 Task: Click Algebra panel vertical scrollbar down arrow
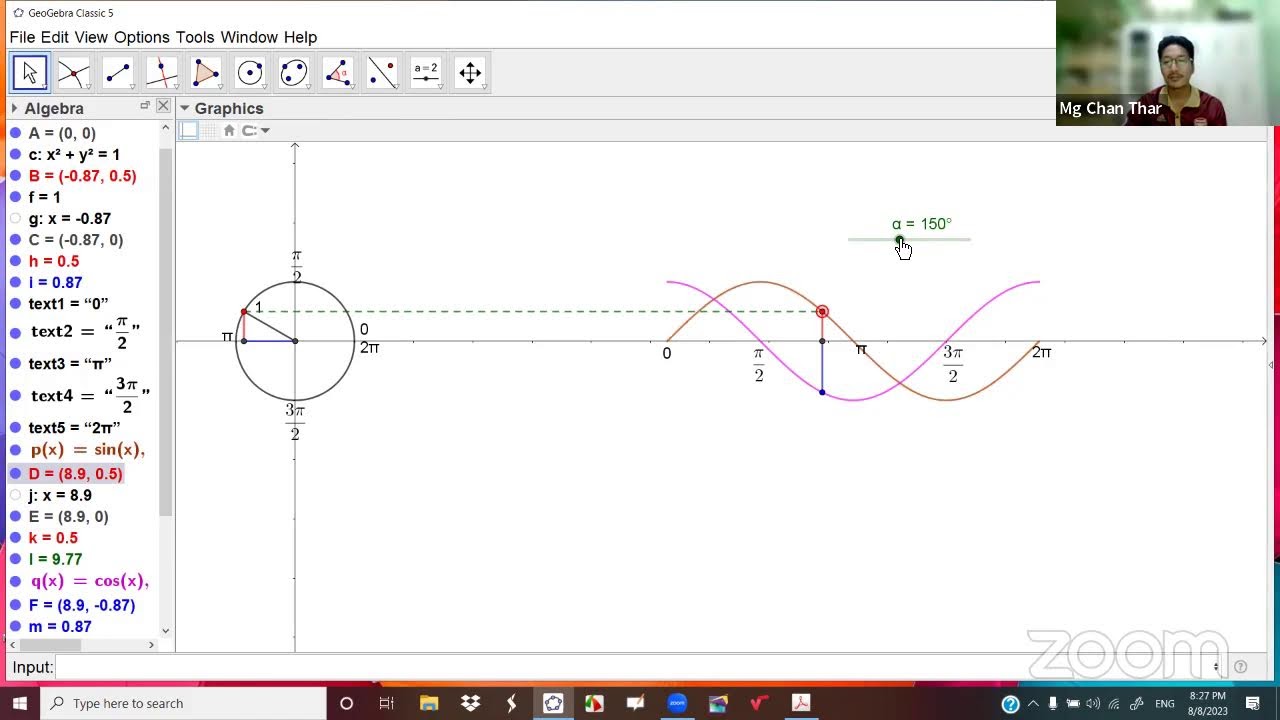coord(166,631)
